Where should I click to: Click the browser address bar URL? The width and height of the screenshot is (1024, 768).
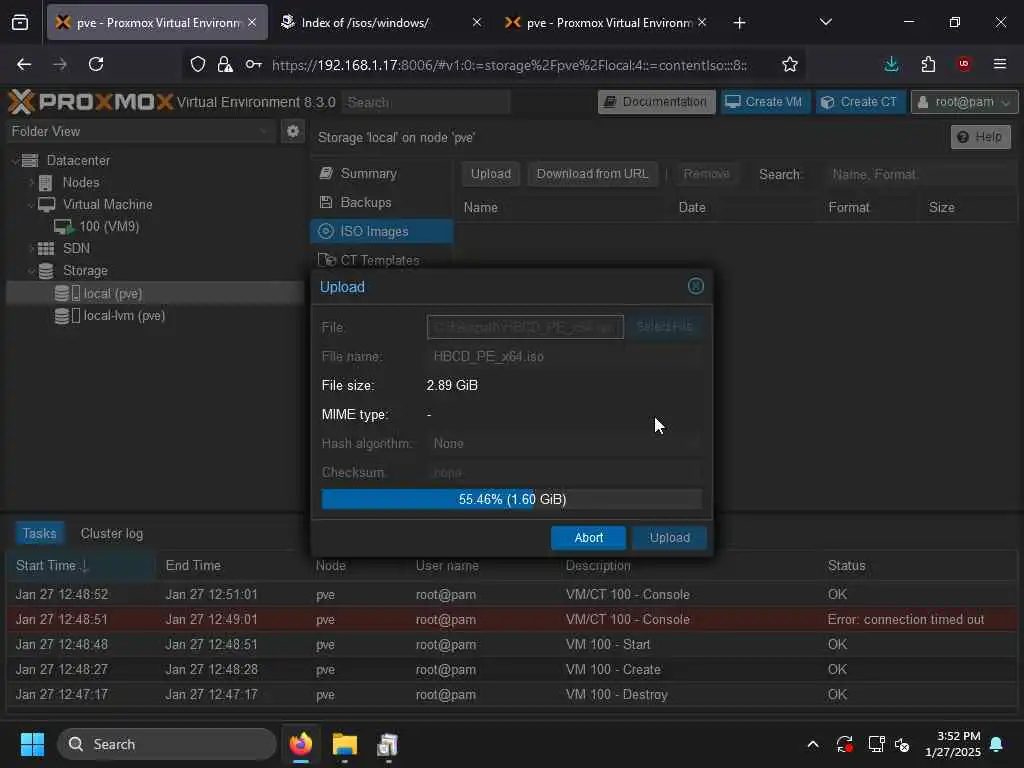tap(509, 65)
